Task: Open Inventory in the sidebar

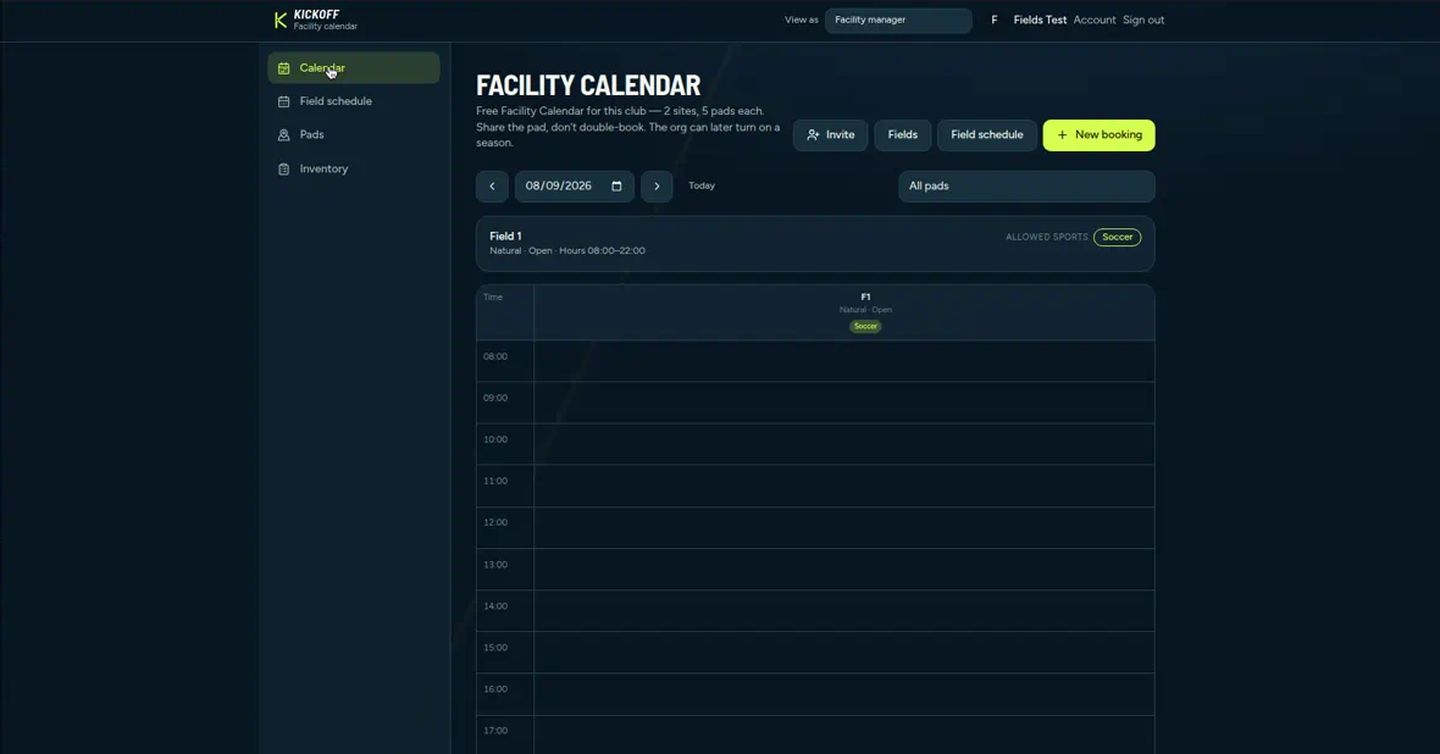Action: click(x=354, y=169)
